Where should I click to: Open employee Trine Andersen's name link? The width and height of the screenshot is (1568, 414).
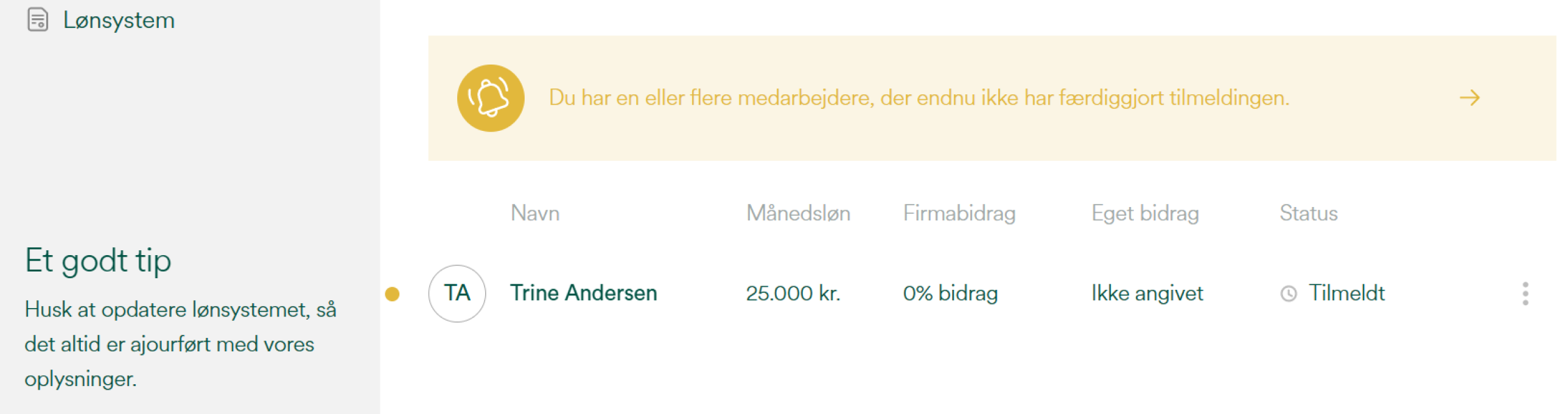point(583,293)
